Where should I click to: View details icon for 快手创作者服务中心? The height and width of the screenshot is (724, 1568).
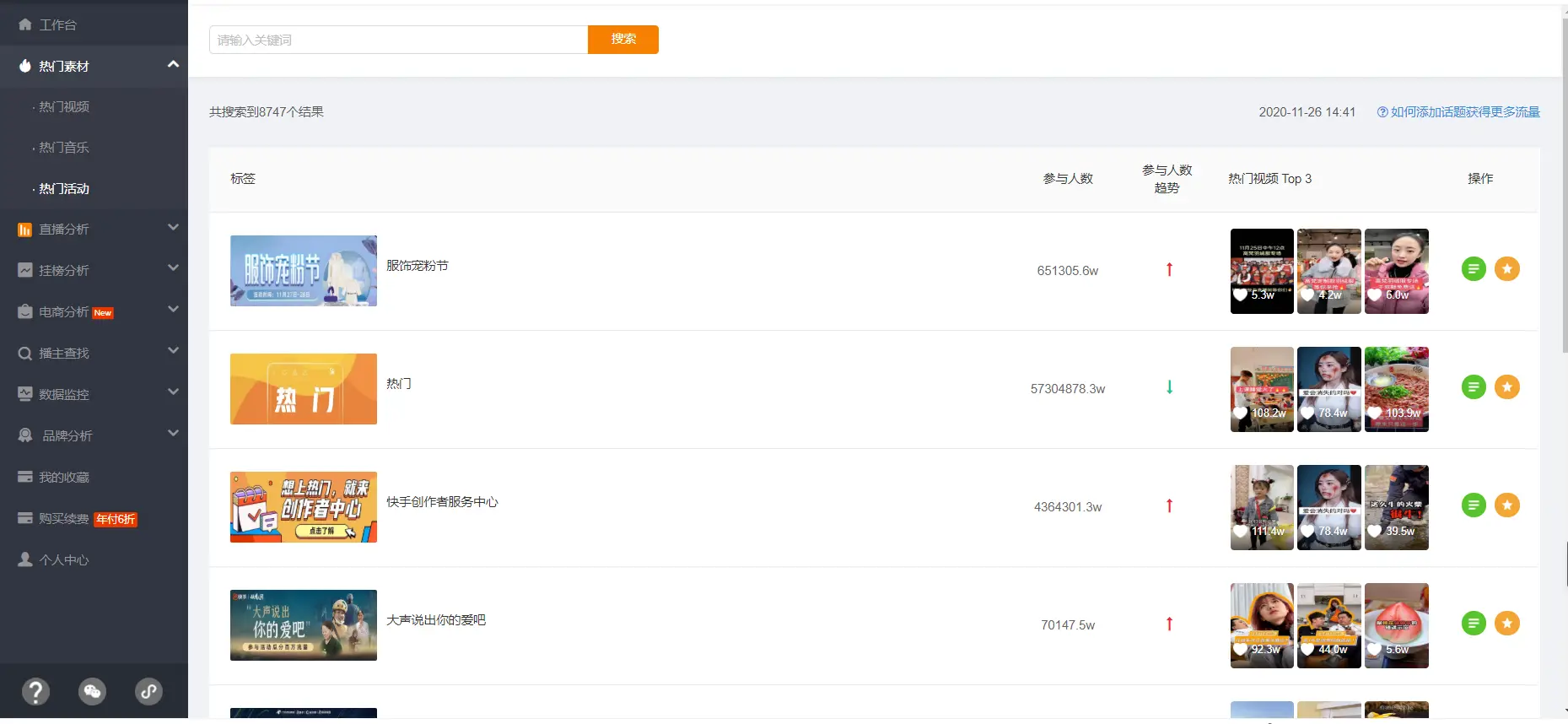(x=1474, y=505)
